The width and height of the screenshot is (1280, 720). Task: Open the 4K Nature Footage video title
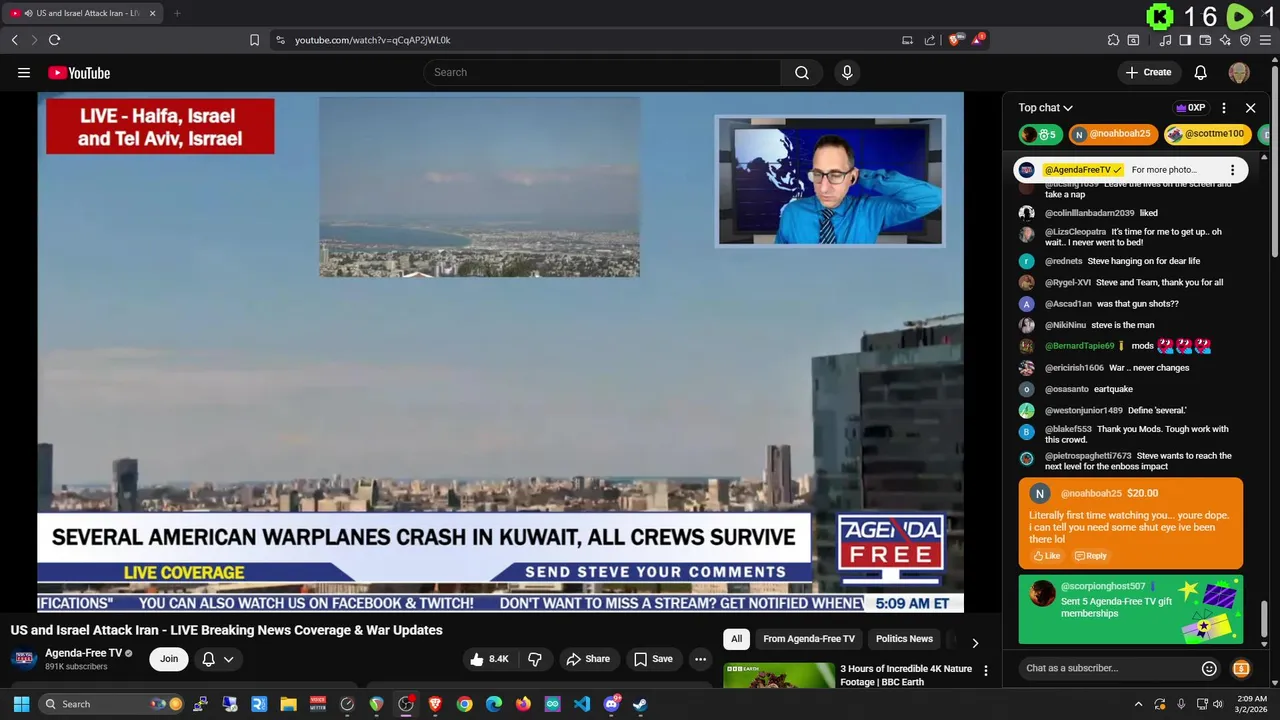coord(906,675)
